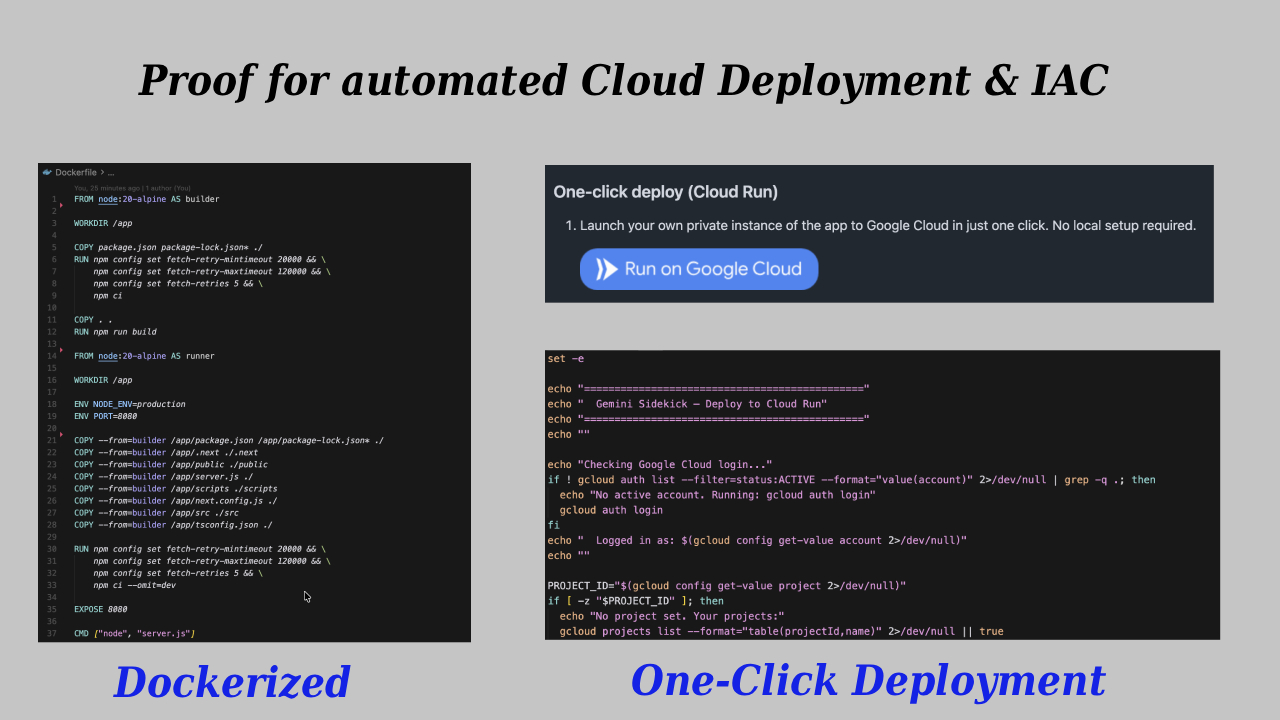Click the COPY line for /app/public
1280x720 pixels.
tap(171, 465)
